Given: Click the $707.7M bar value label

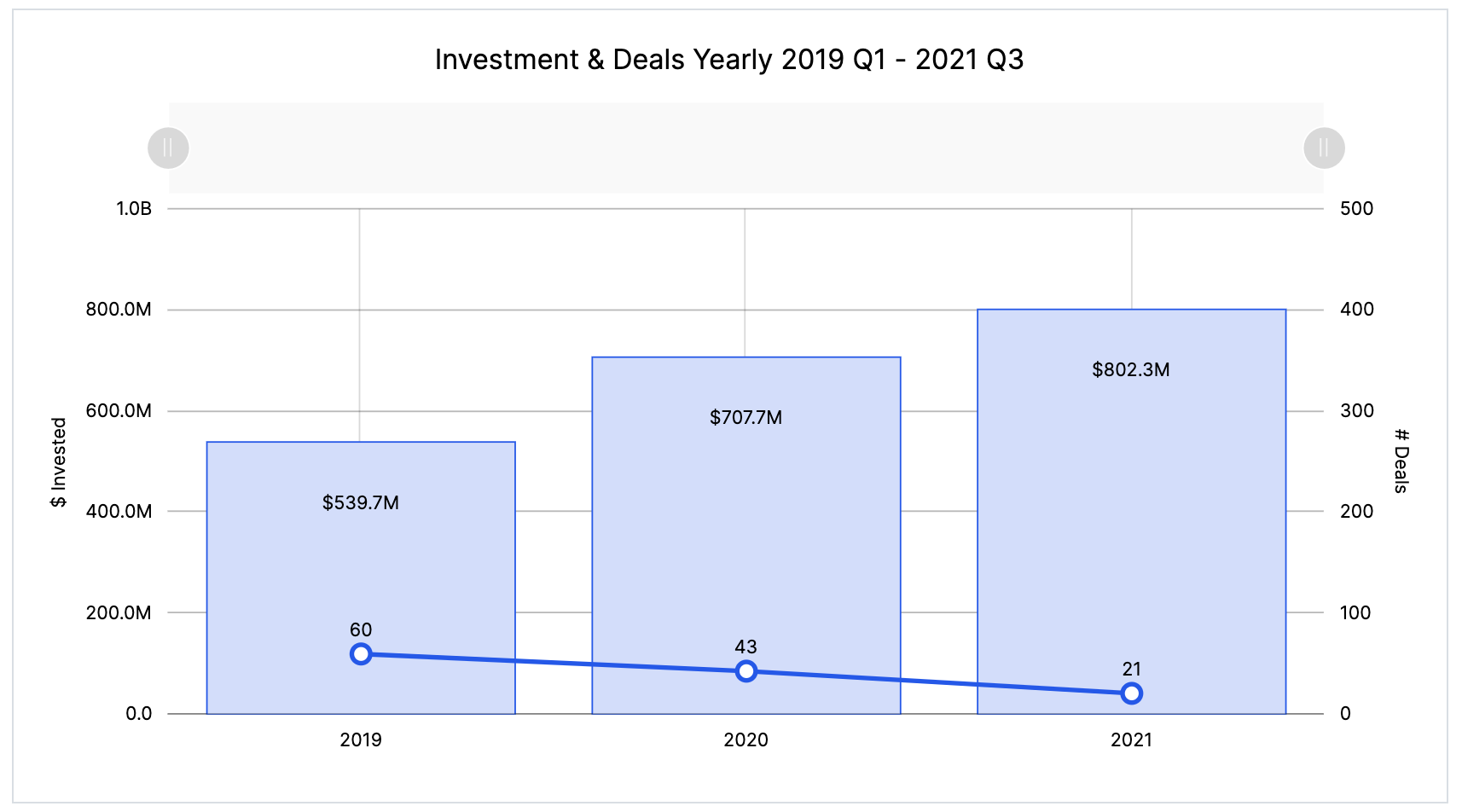Looking at the screenshot, I should [x=746, y=418].
